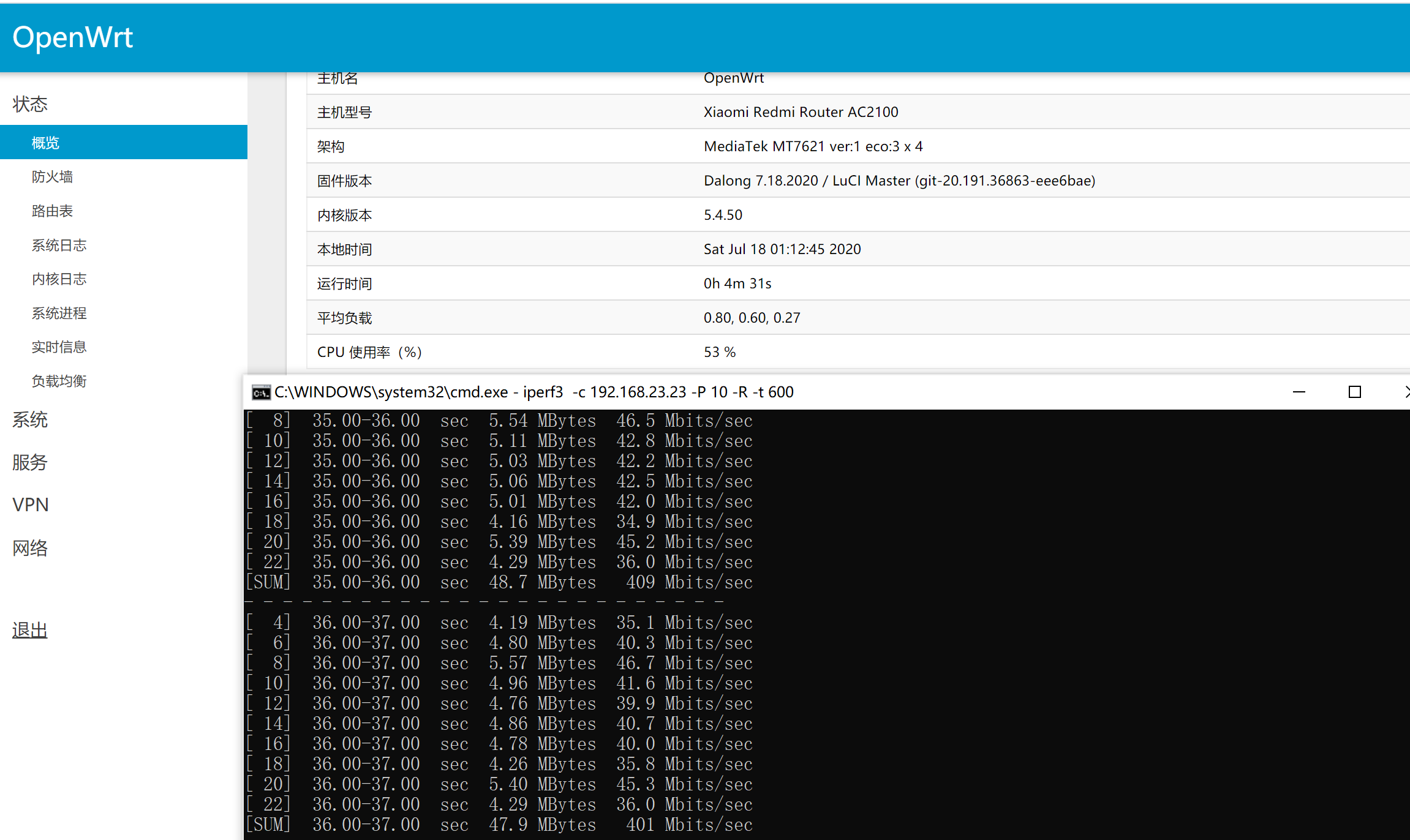This screenshot has height=840, width=1410.
Task: Expand the 系统 menu section
Action: (30, 420)
